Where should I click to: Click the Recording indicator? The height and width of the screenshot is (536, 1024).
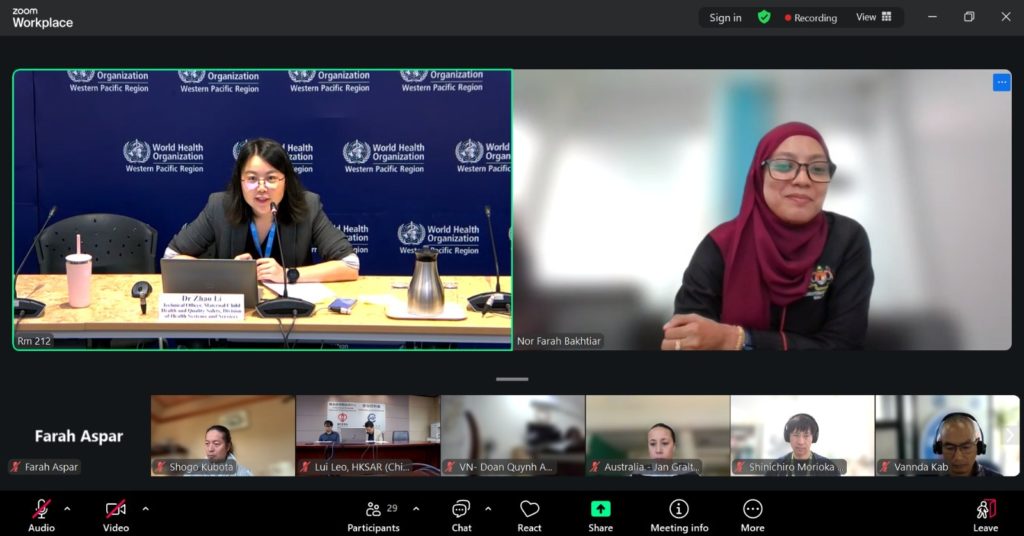[x=811, y=17]
